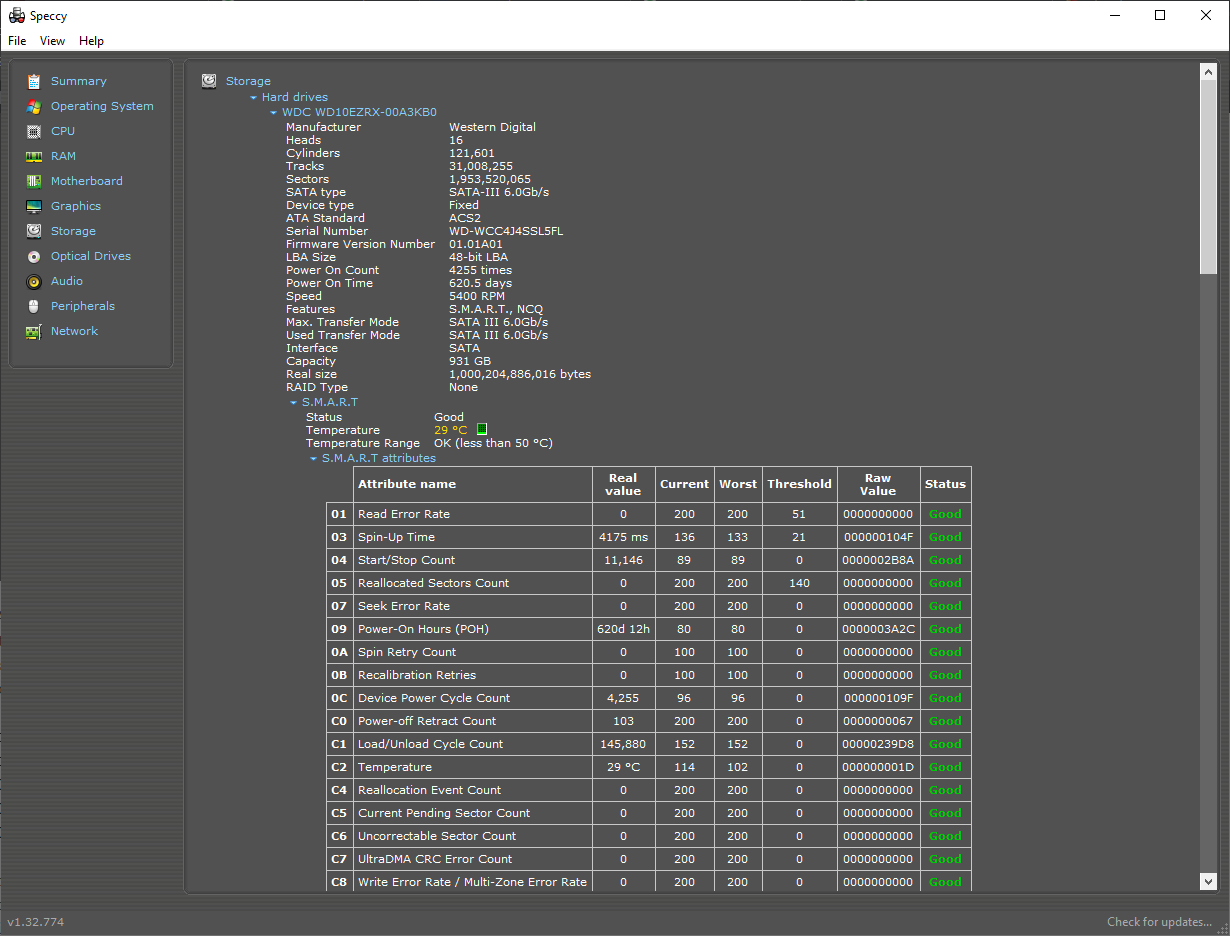
Task: Click the Peripherals mouse icon
Action: click(34, 306)
